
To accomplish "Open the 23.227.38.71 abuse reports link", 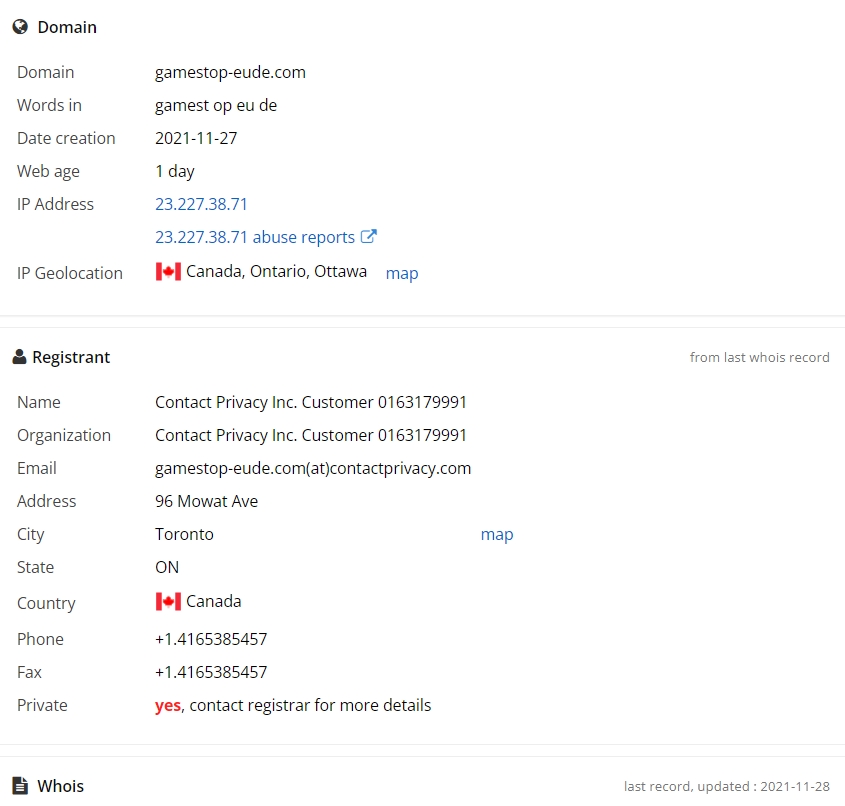I will [x=255, y=237].
